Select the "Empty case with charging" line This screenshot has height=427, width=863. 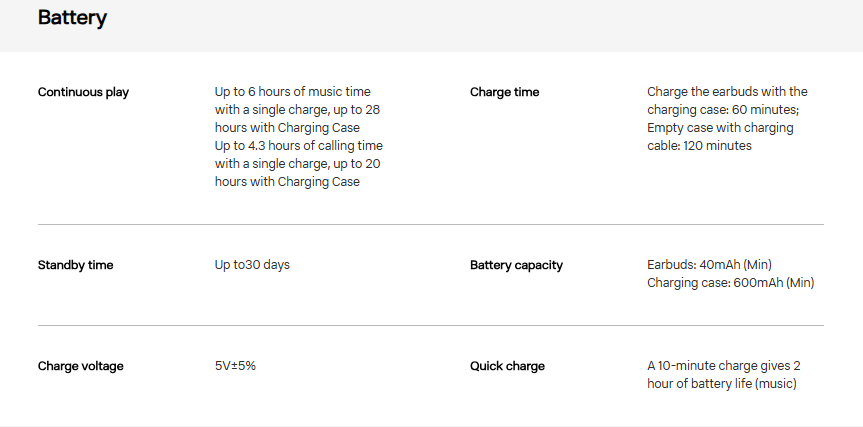[x=720, y=128]
